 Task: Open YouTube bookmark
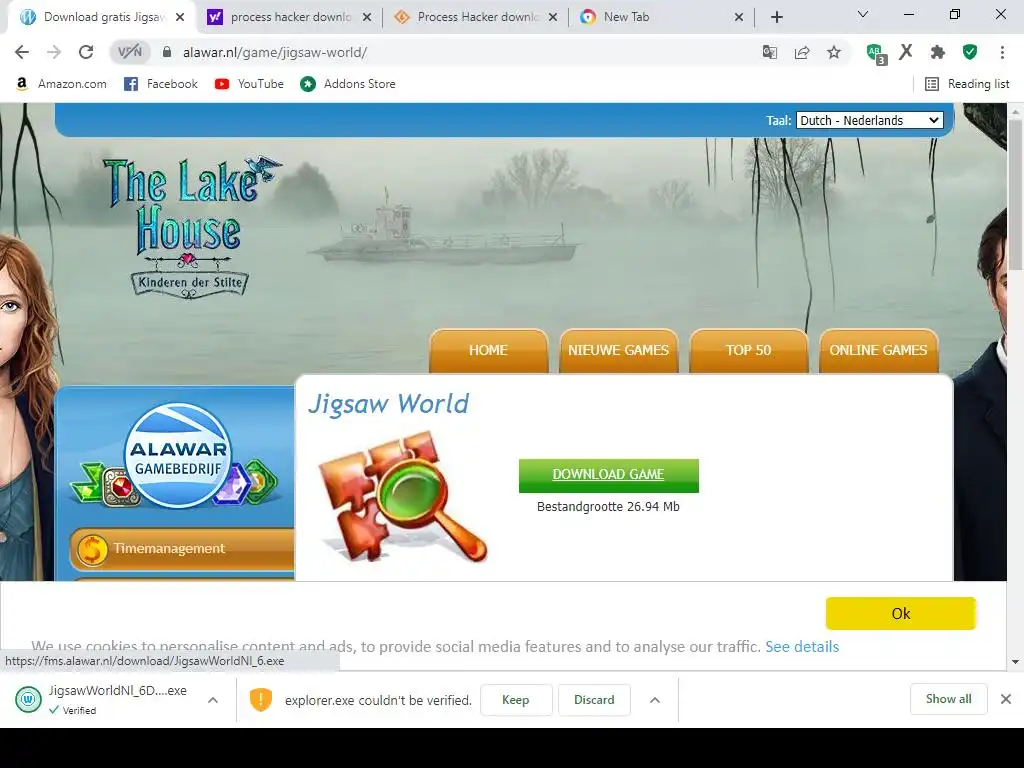click(249, 84)
